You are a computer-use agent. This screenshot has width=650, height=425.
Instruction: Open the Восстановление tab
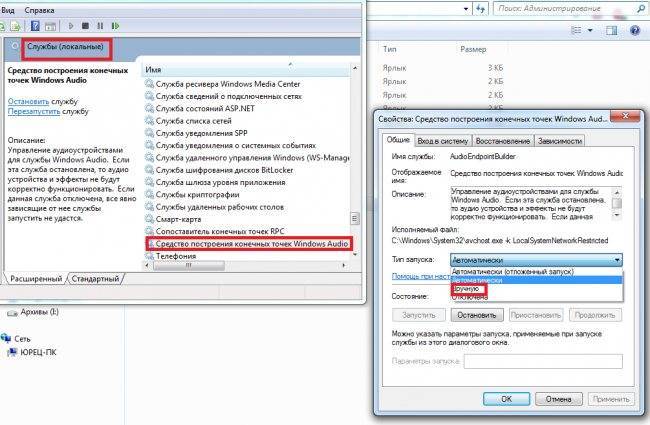[x=503, y=141]
